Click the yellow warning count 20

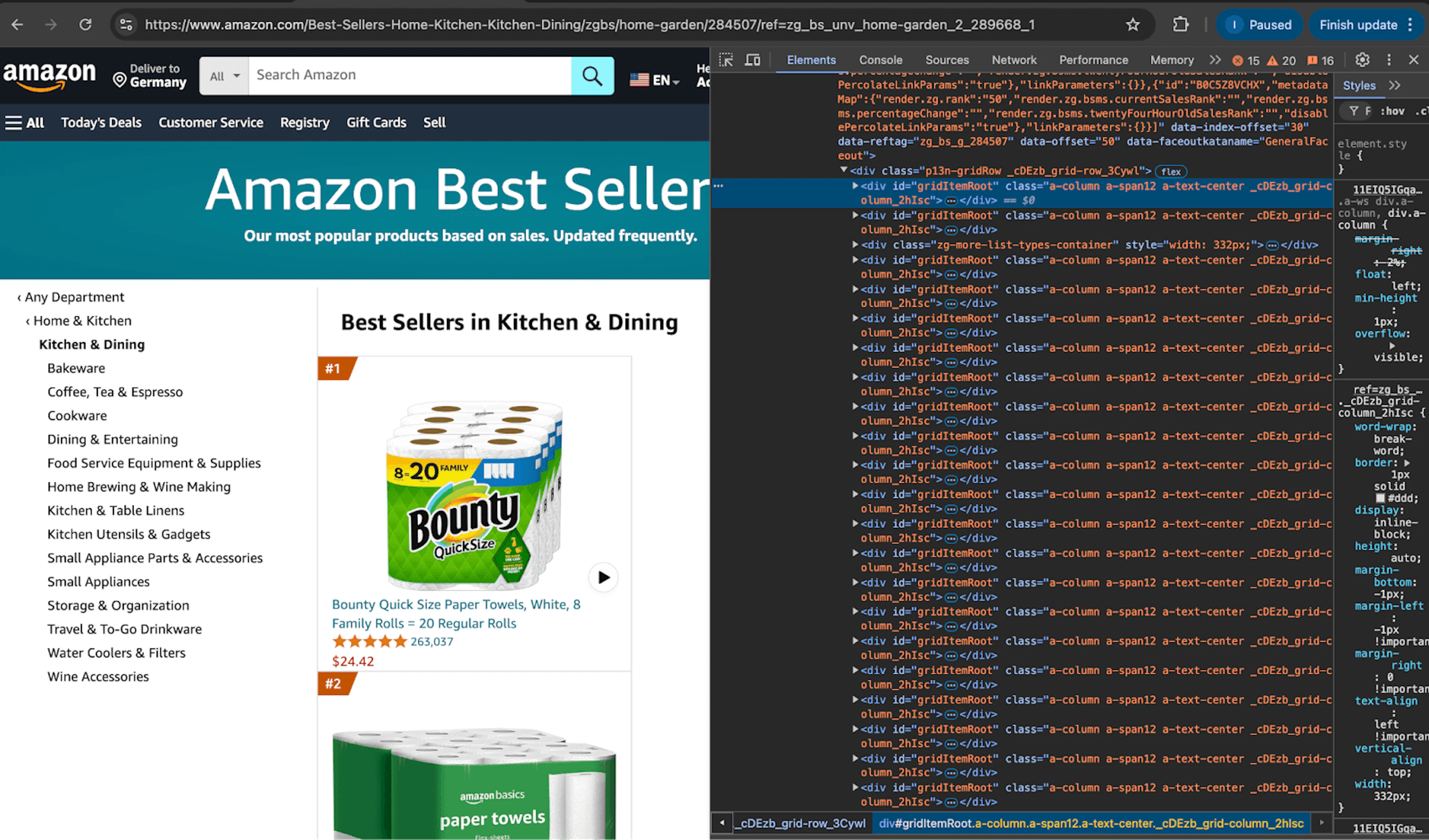point(1282,60)
